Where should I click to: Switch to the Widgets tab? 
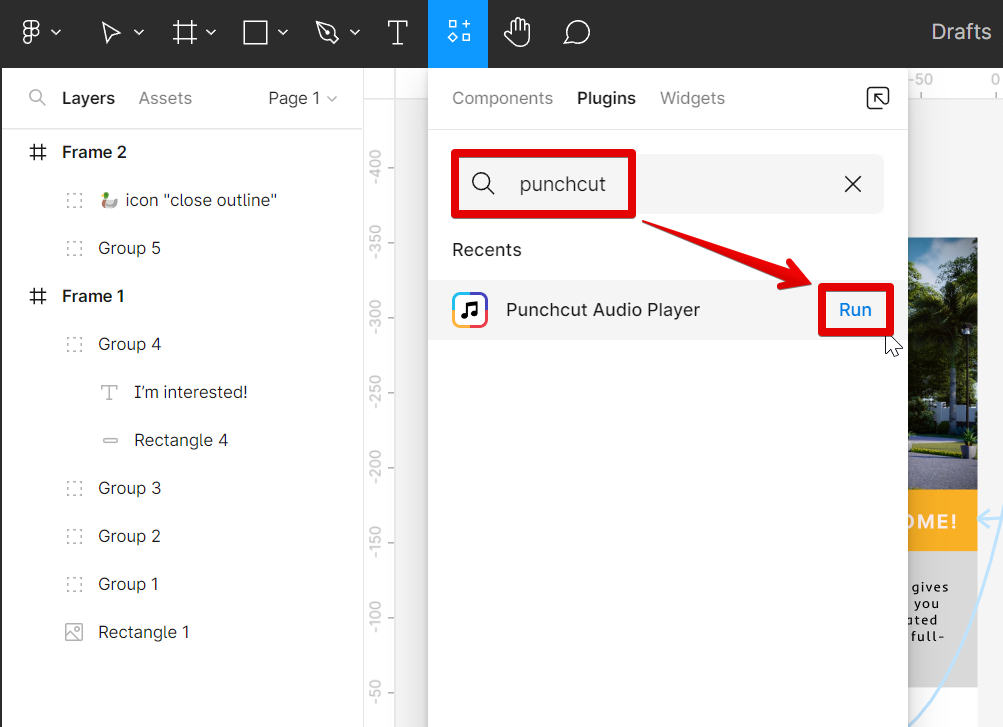click(x=692, y=98)
